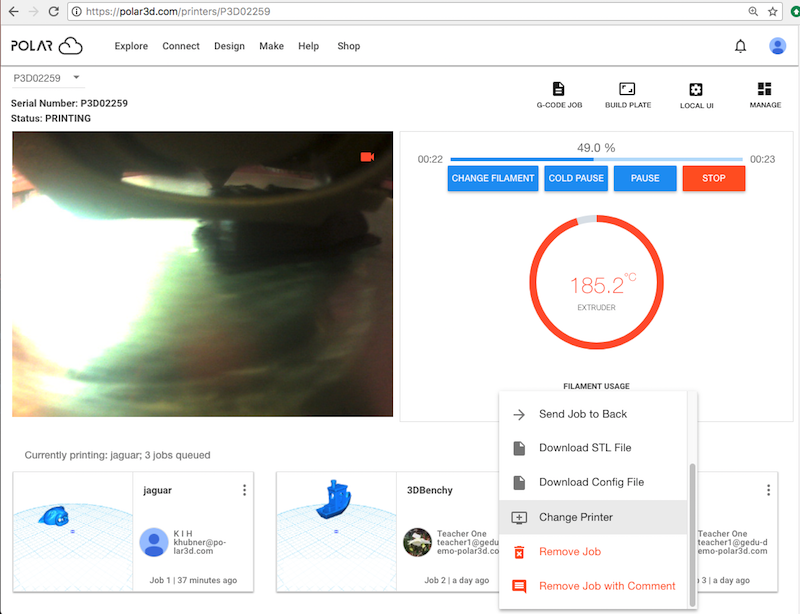Click the Serial Number: P3D02259 text
800x614 pixels.
[69, 103]
